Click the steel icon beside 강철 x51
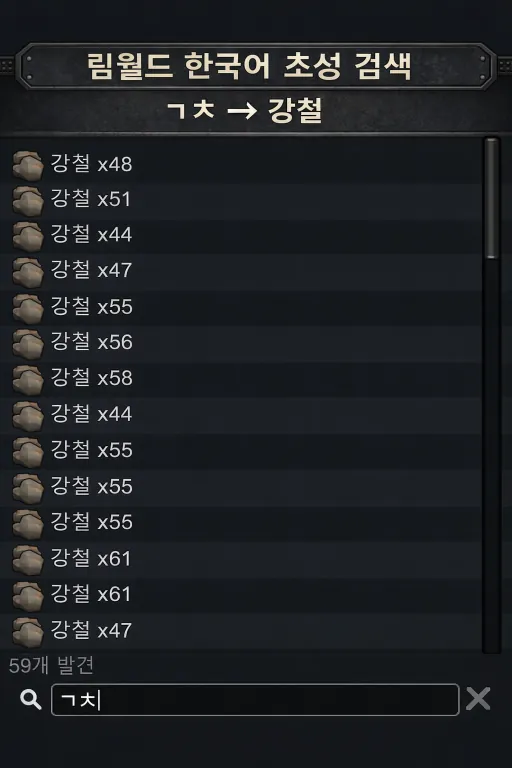Viewport: 512px width, 768px height. pos(27,201)
